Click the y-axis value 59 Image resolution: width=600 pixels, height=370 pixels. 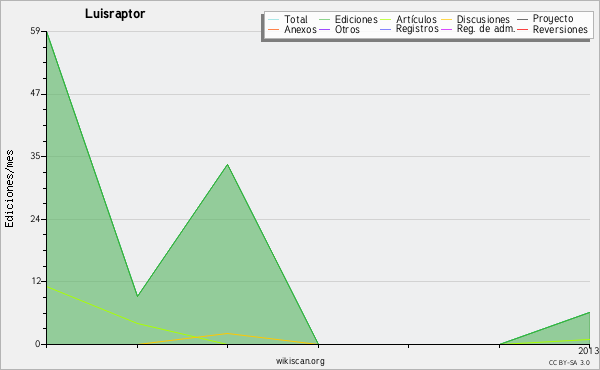35,31
